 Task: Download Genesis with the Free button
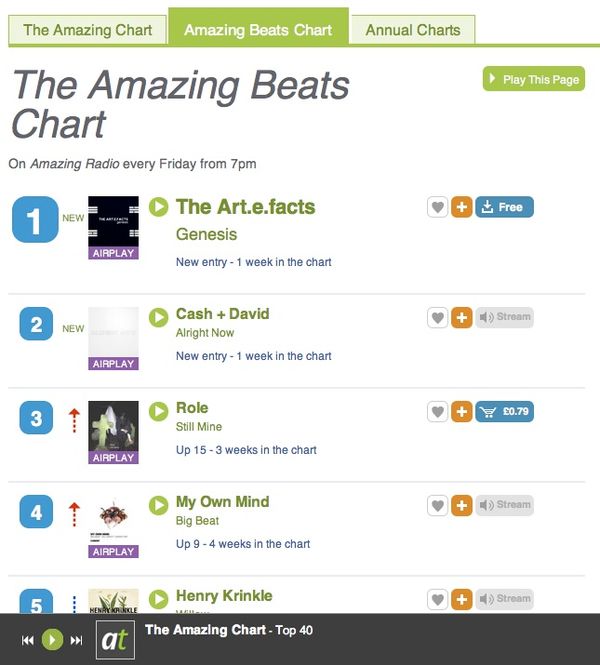504,207
